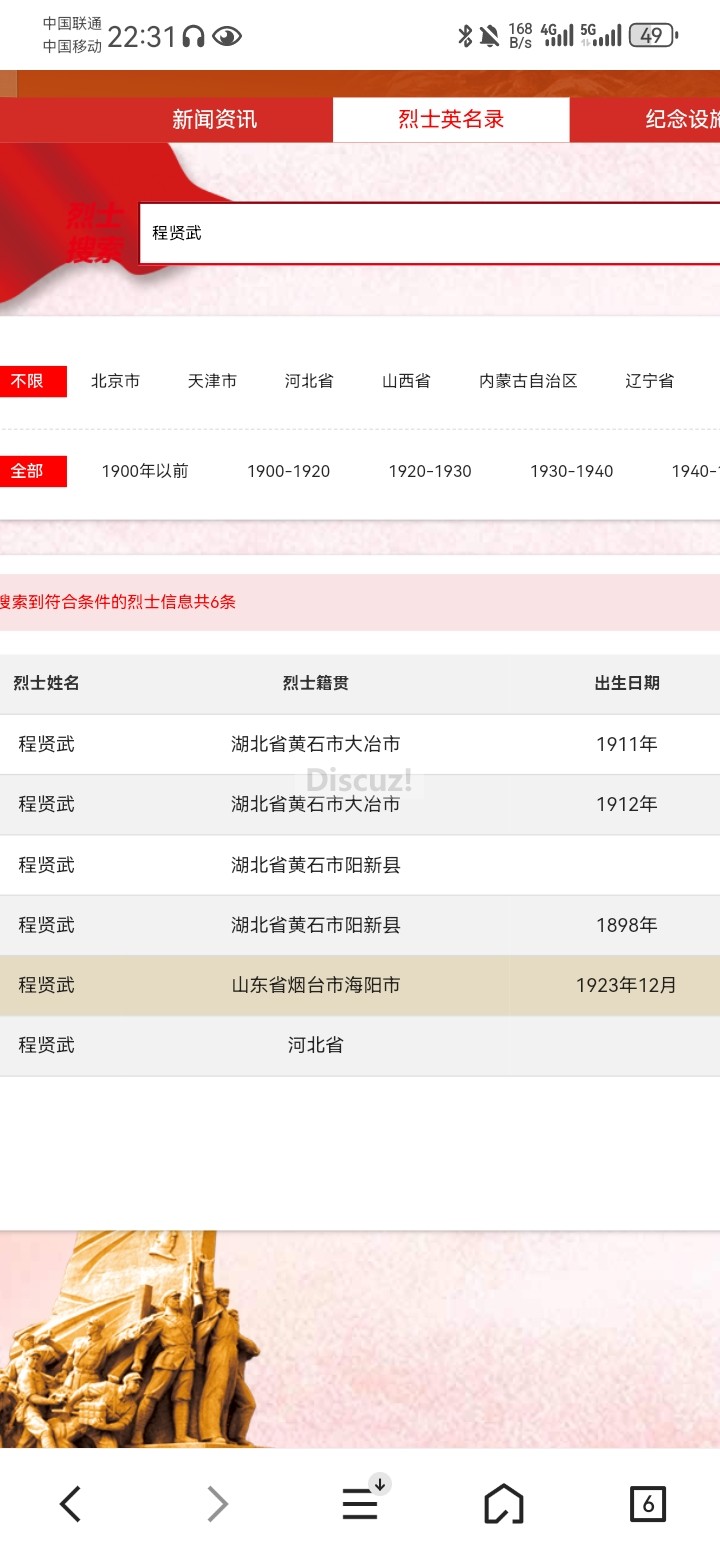Open 程贤武 row born 1898年
This screenshot has height=1560, width=720.
[x=360, y=925]
